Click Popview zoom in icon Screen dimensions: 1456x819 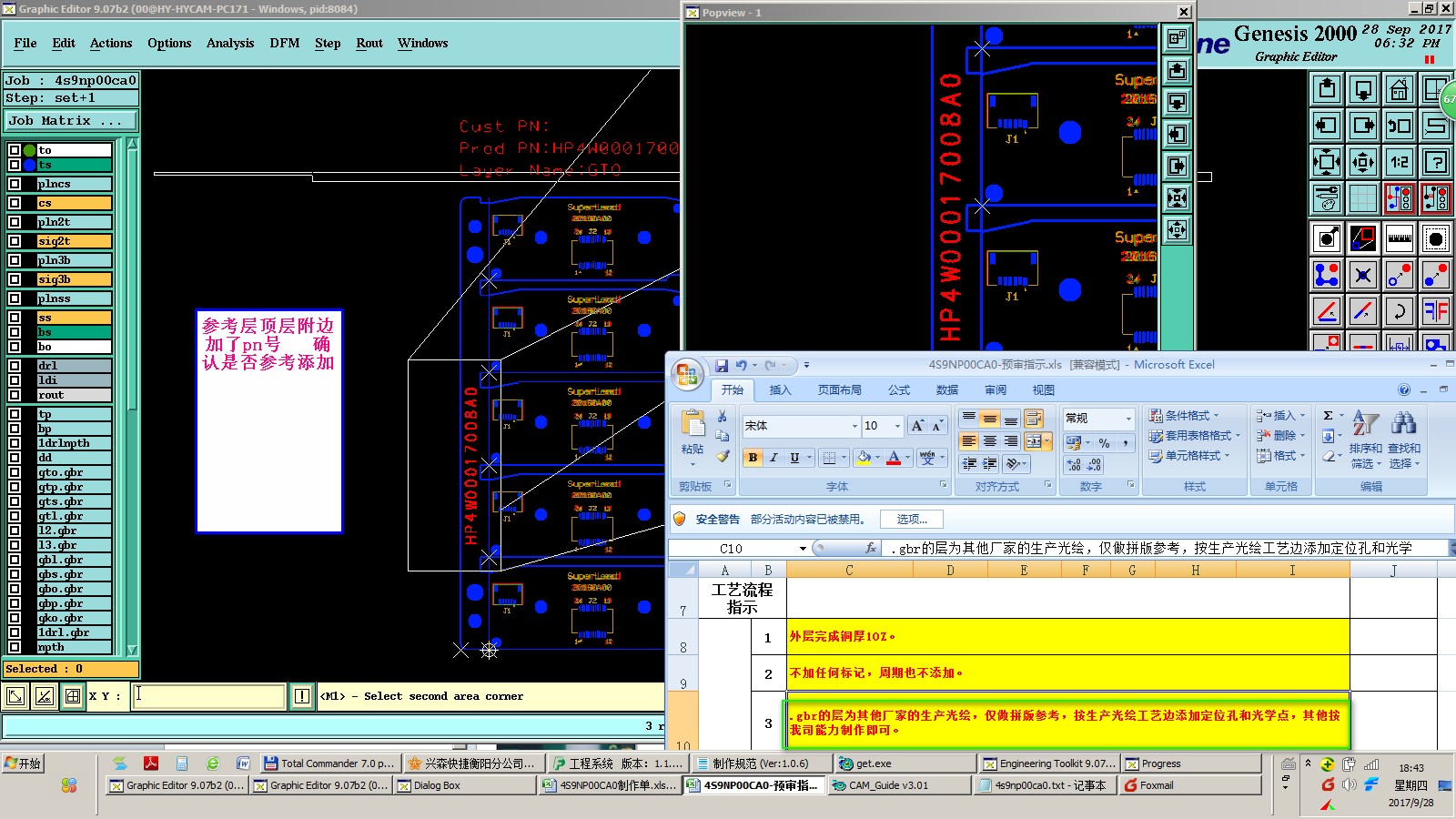click(x=1177, y=197)
